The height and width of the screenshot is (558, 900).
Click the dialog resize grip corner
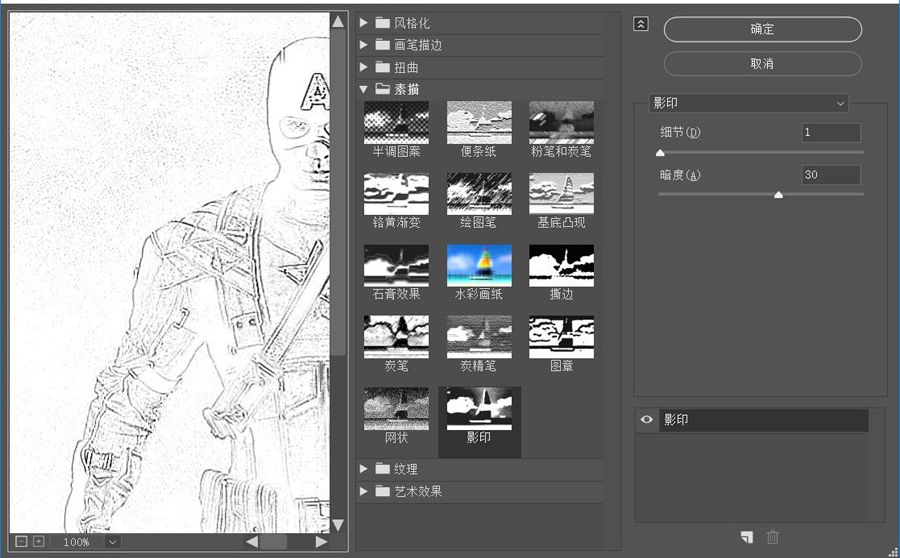click(893, 552)
